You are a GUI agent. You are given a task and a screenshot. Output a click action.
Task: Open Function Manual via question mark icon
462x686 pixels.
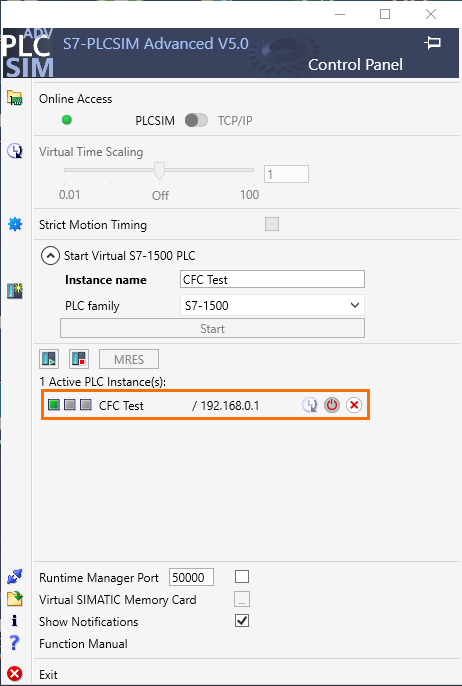click(x=14, y=643)
